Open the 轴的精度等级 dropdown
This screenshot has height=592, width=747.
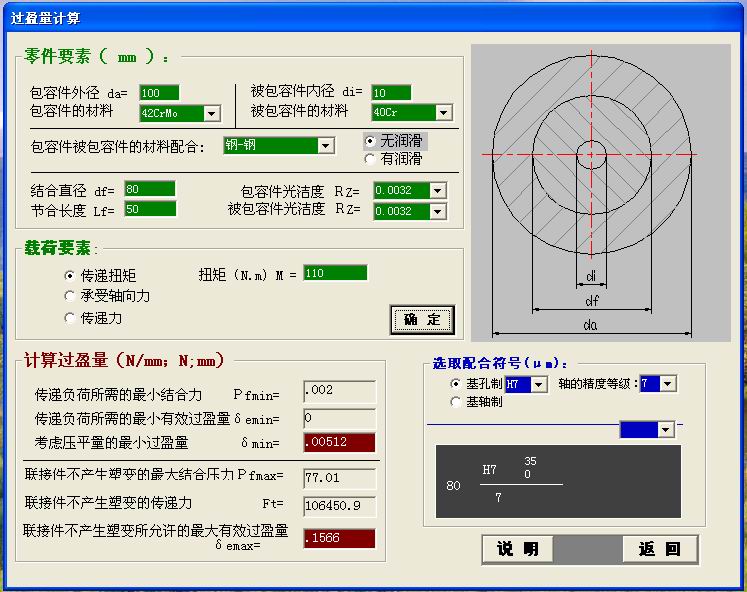pyautogui.click(x=667, y=383)
